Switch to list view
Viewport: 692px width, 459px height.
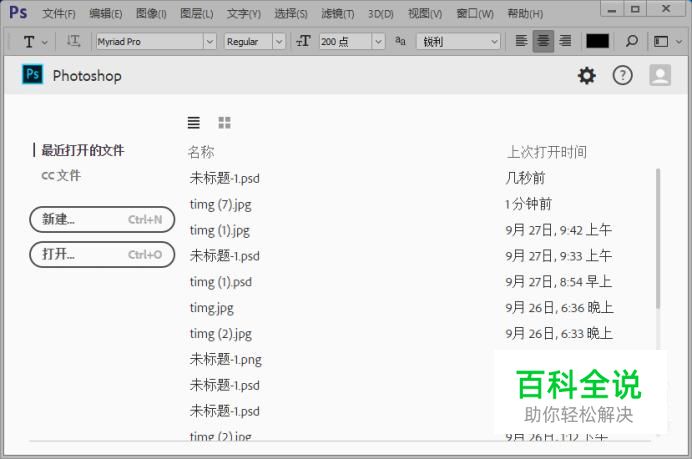(194, 122)
